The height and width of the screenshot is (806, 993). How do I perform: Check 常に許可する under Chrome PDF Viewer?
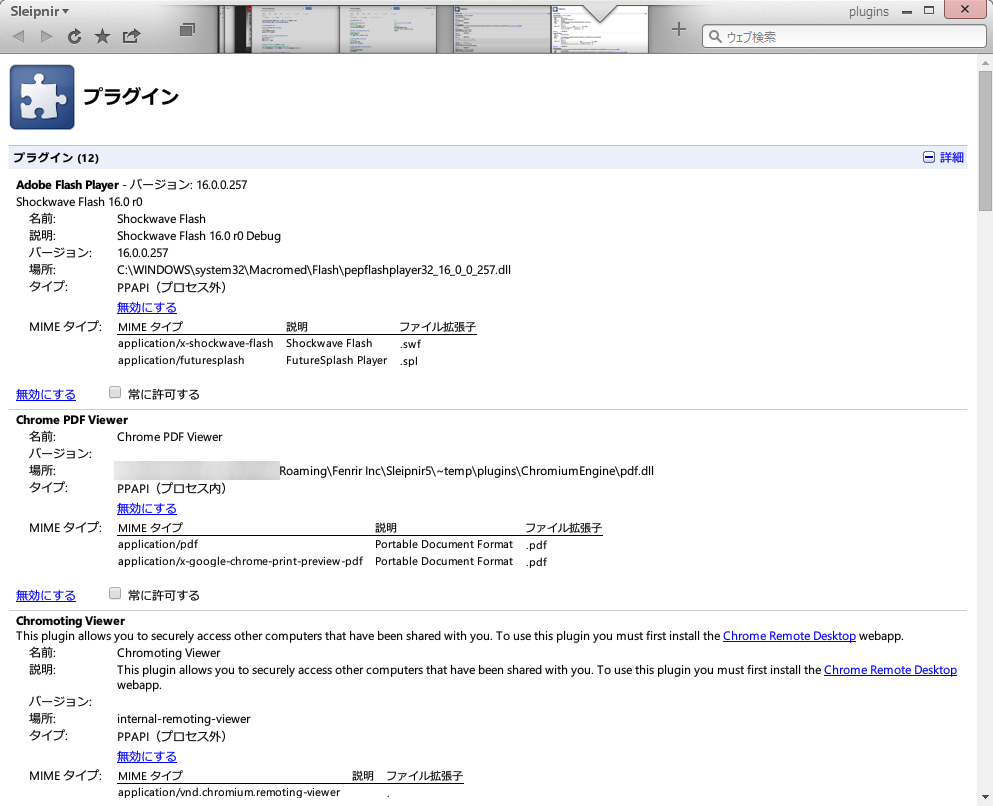coord(115,593)
